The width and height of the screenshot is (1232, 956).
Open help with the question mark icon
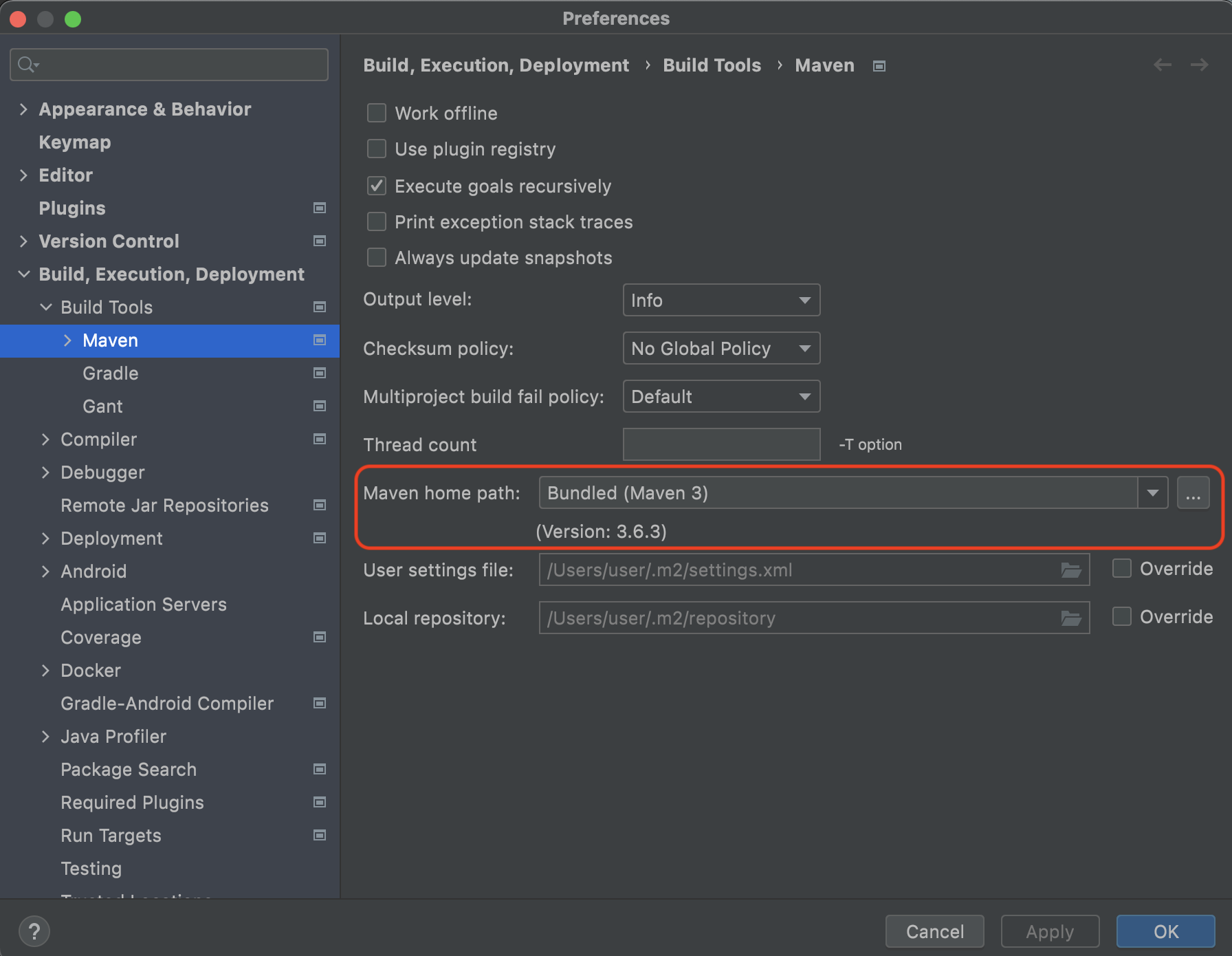tap(34, 932)
